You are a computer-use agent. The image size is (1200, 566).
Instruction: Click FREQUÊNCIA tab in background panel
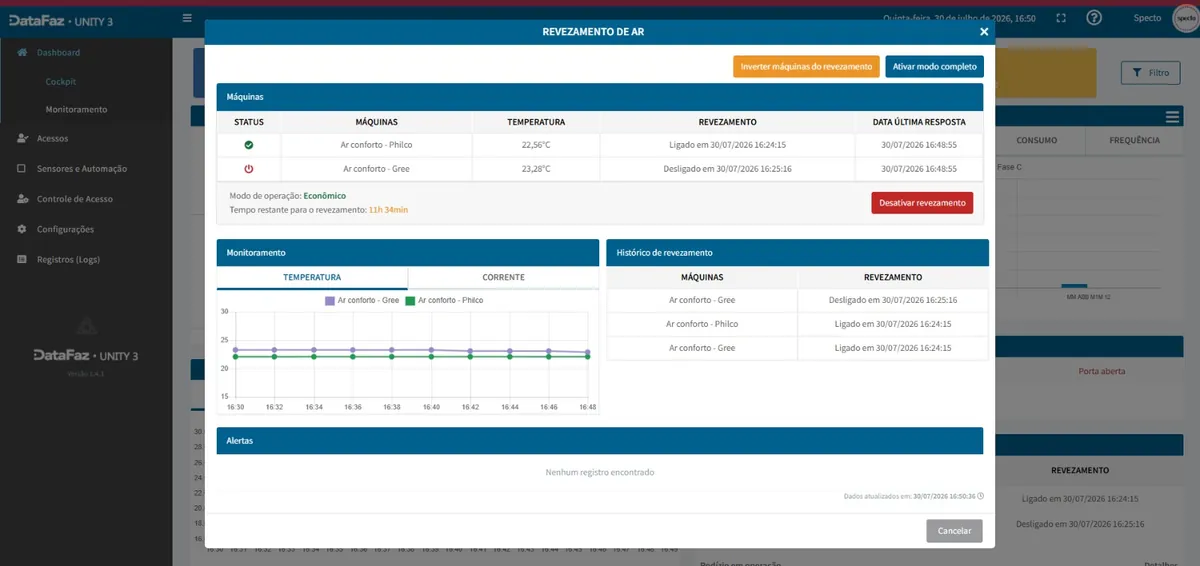click(1134, 140)
